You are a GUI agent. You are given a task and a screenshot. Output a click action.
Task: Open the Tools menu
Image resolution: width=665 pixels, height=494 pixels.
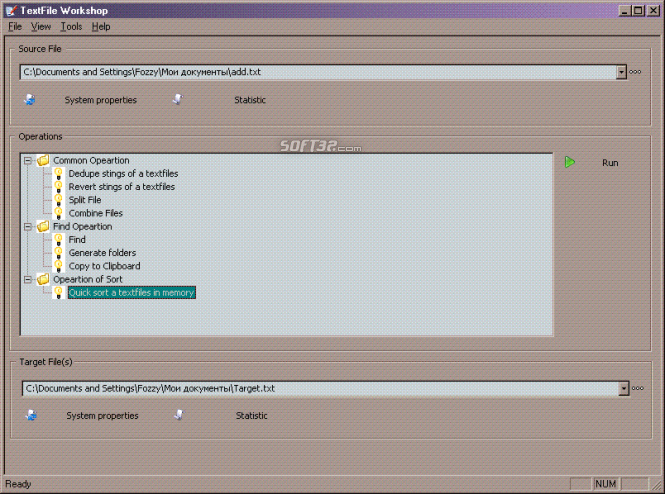pyautogui.click(x=71, y=27)
